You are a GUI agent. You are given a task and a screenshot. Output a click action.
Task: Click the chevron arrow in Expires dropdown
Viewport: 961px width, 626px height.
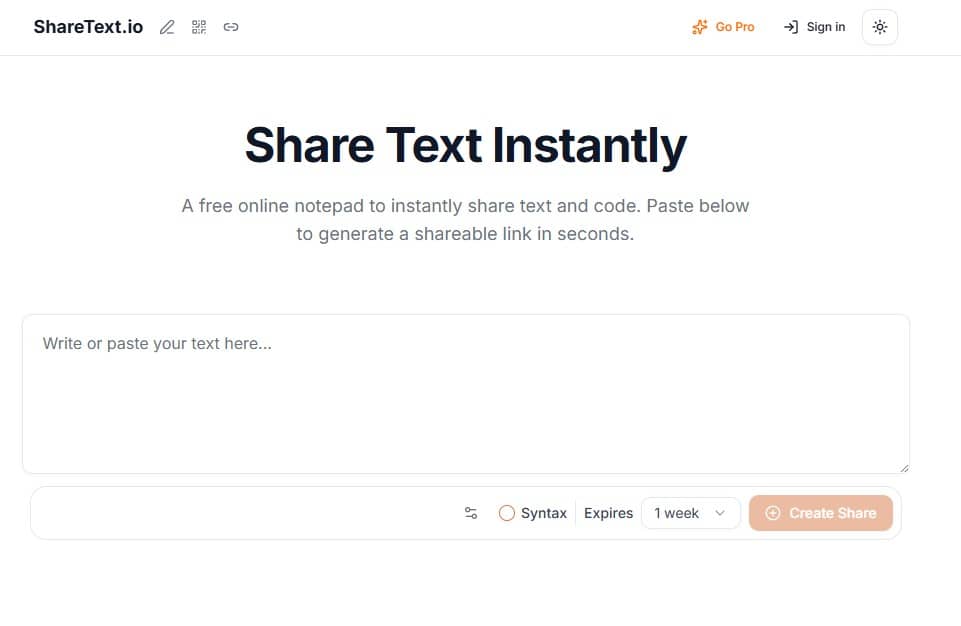point(720,513)
